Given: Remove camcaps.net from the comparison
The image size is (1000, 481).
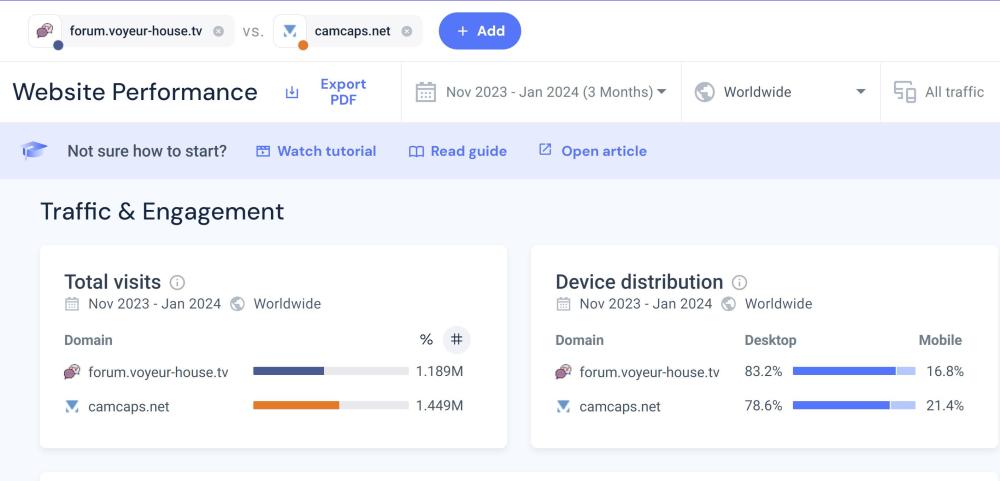Looking at the screenshot, I should coord(406,31).
